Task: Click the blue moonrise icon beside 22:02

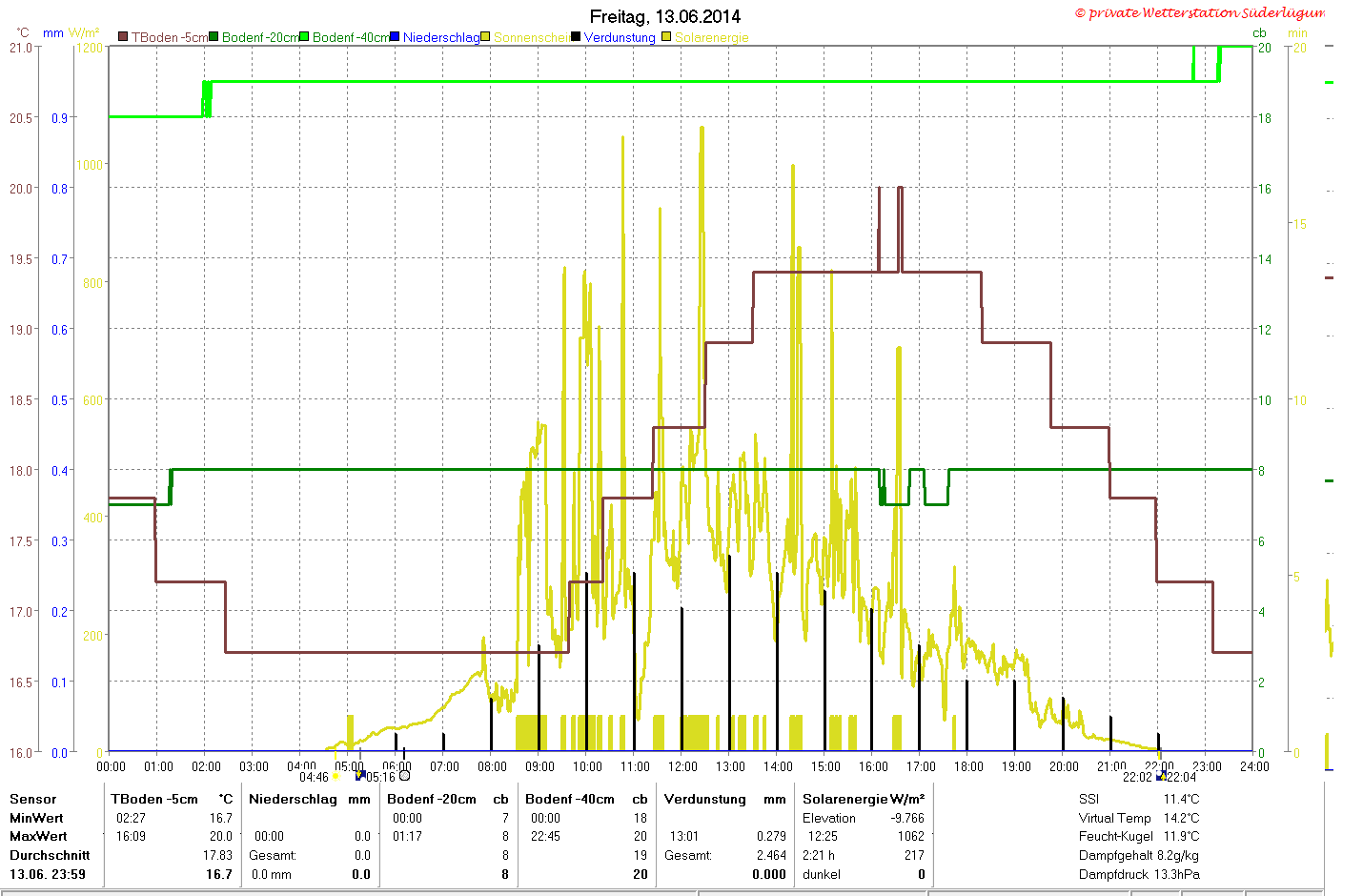Action: tap(1161, 775)
